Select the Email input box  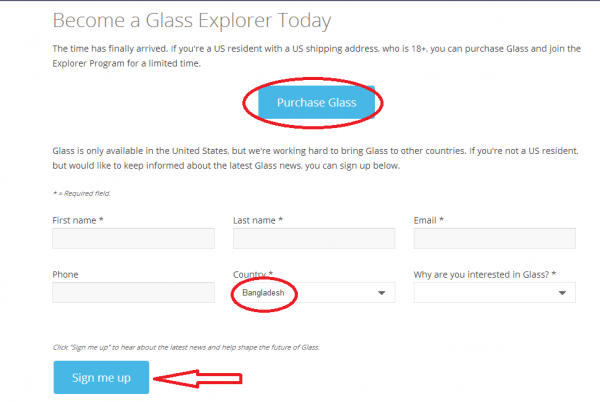pos(494,239)
